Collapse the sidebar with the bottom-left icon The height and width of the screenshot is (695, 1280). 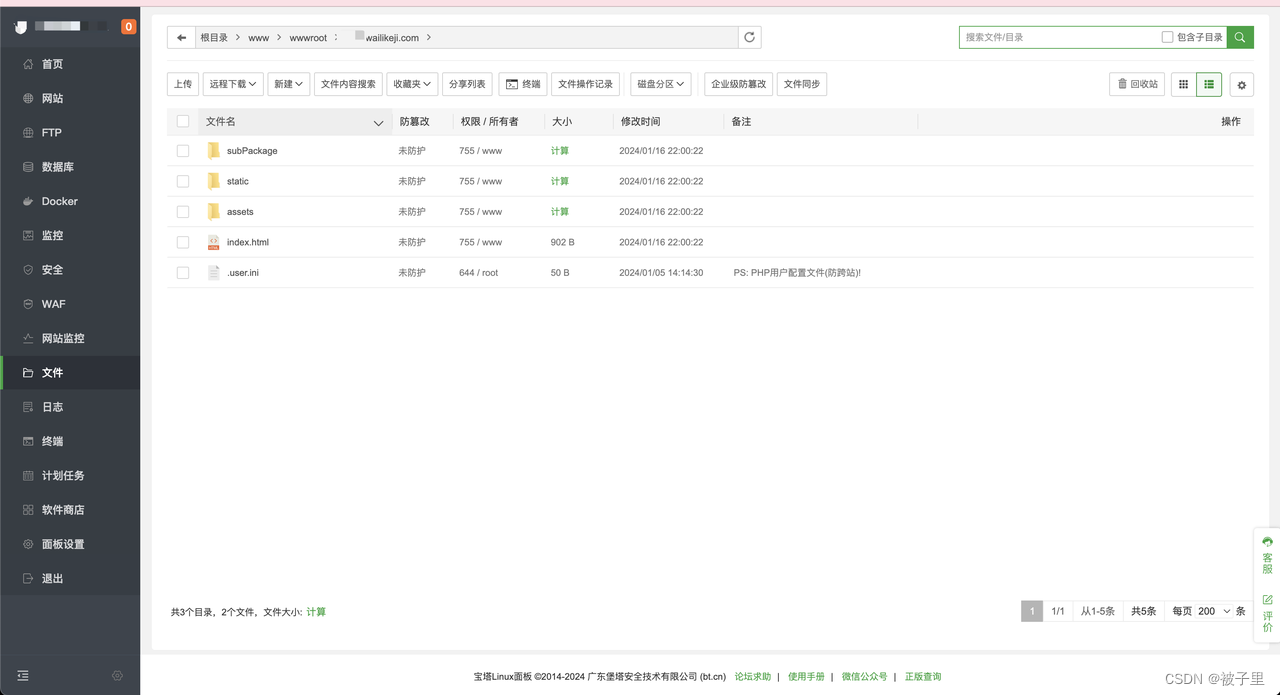tap(23, 676)
